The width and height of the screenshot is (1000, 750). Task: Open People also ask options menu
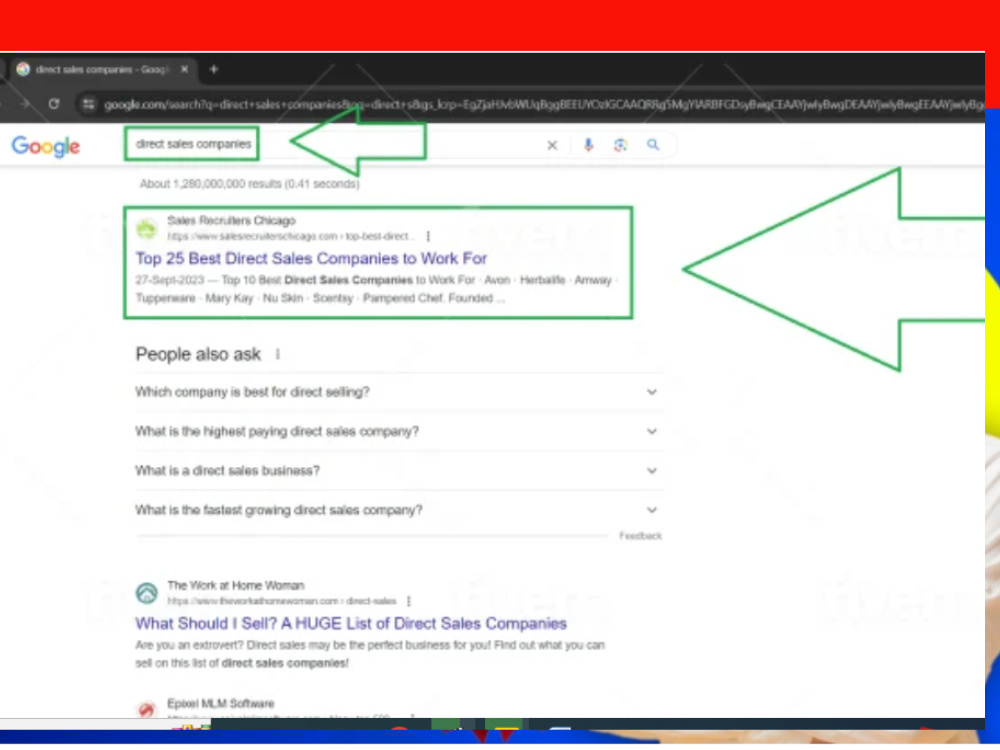277,354
